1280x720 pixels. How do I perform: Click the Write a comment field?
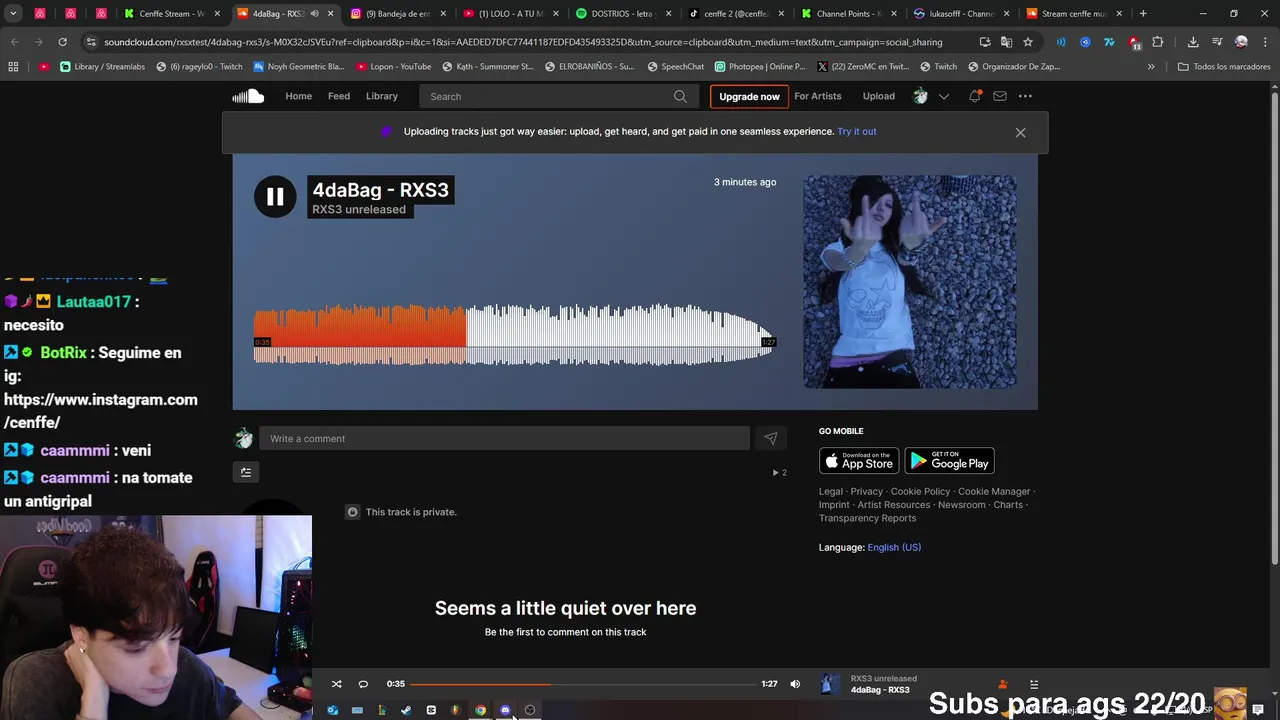(x=504, y=438)
